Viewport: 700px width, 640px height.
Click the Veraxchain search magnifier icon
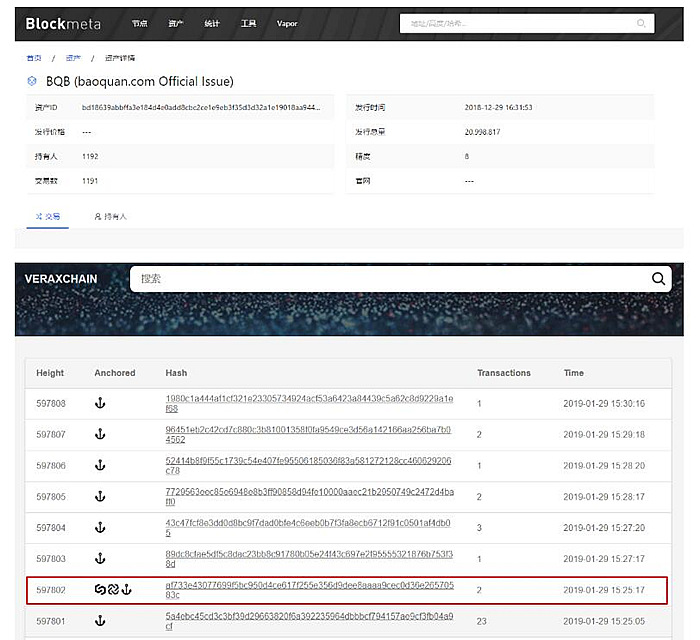(658, 279)
